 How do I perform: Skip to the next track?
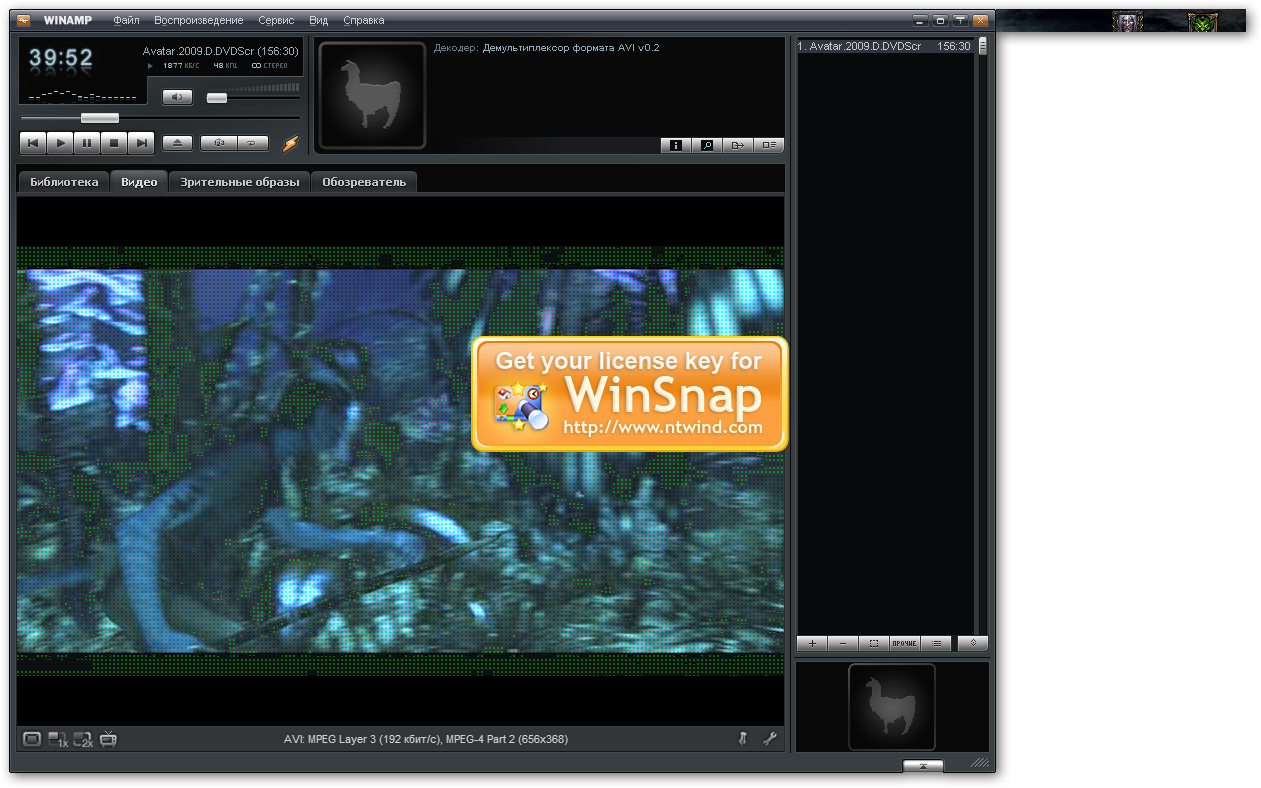[141, 143]
